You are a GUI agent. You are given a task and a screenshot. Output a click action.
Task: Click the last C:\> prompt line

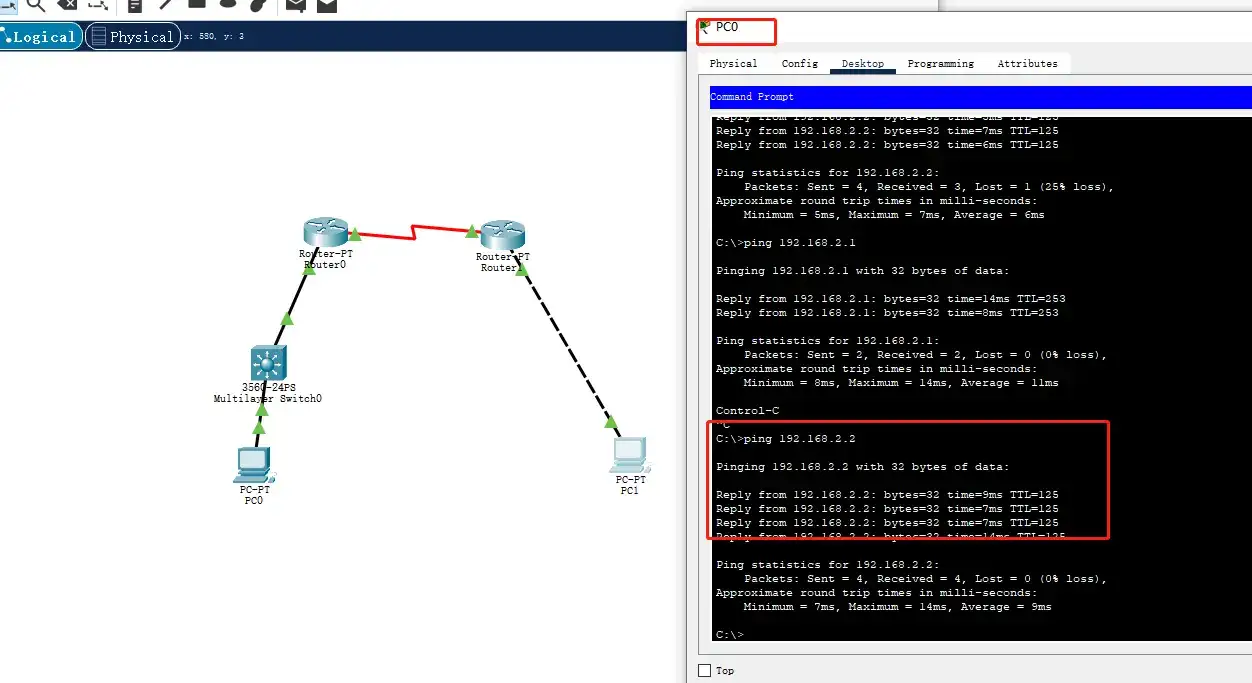(x=730, y=634)
